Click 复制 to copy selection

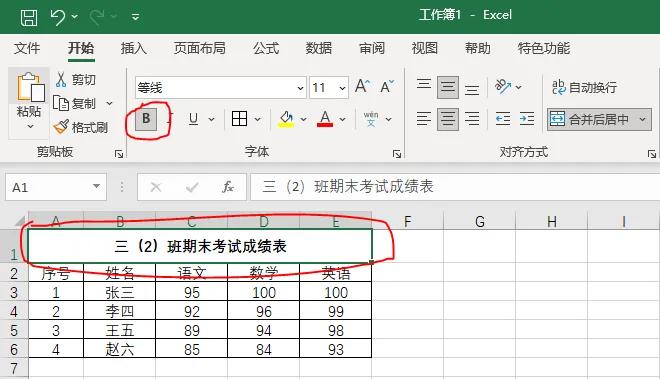click(75, 103)
